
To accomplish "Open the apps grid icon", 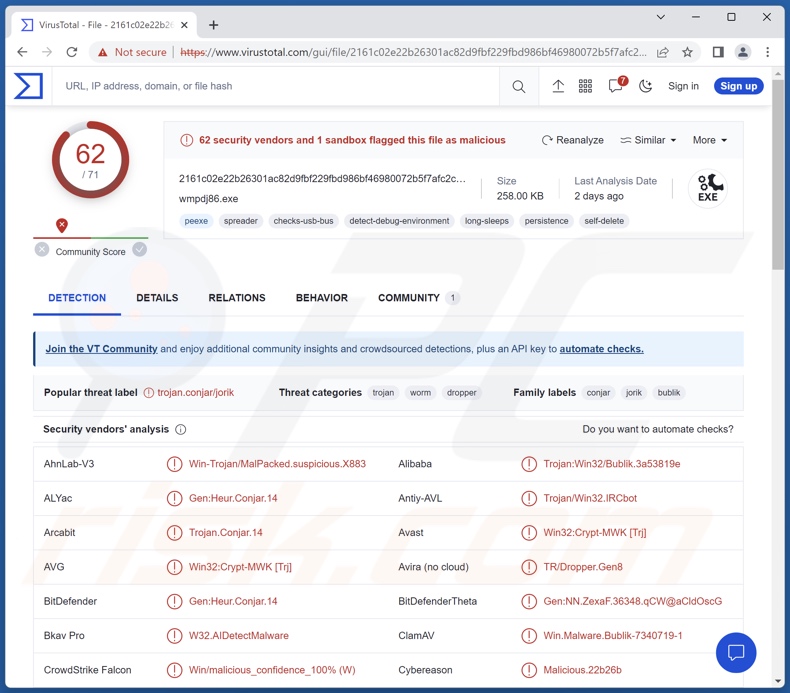I will click(x=585, y=86).
